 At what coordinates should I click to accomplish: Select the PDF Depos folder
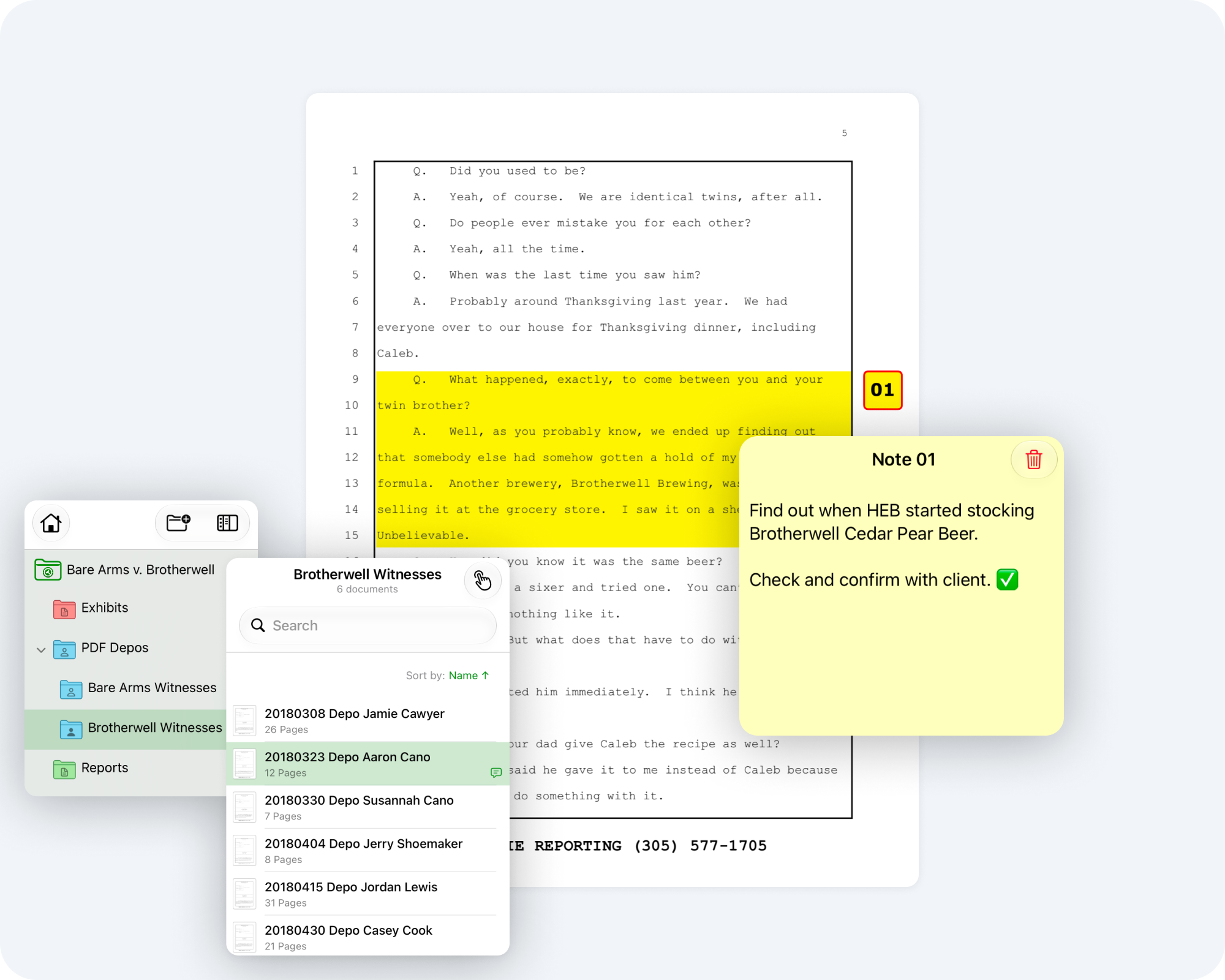(x=125, y=648)
